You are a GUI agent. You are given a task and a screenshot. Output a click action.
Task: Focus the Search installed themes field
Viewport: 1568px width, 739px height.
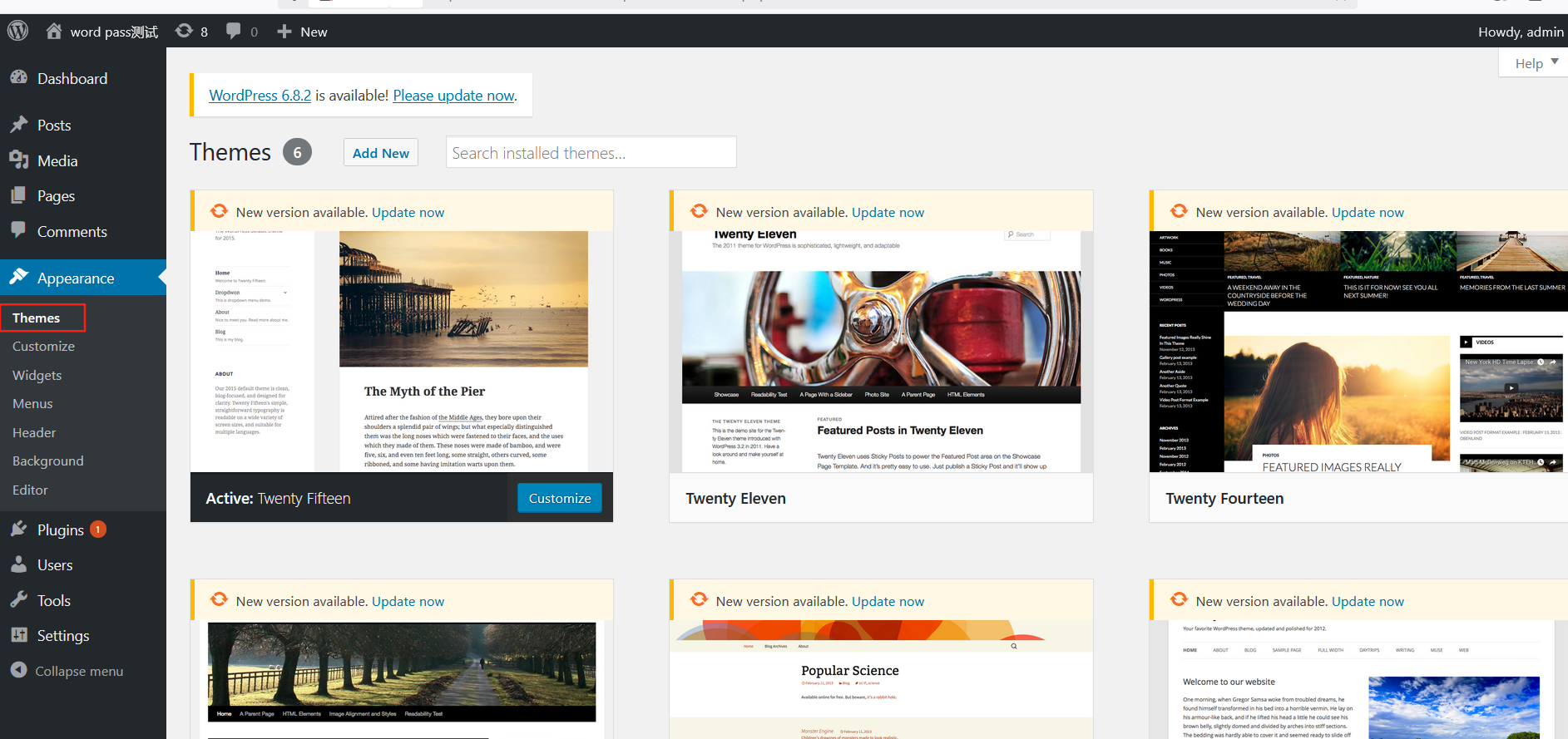pyautogui.click(x=591, y=152)
